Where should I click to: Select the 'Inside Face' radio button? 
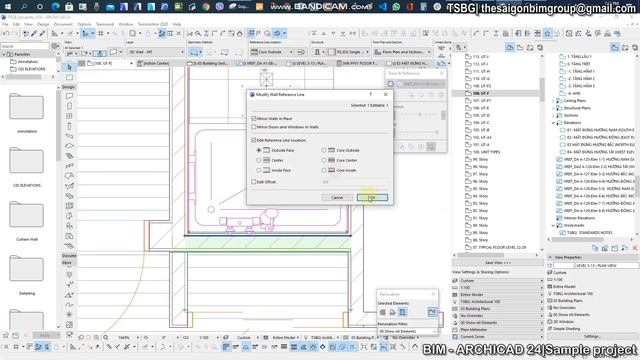[x=259, y=170]
